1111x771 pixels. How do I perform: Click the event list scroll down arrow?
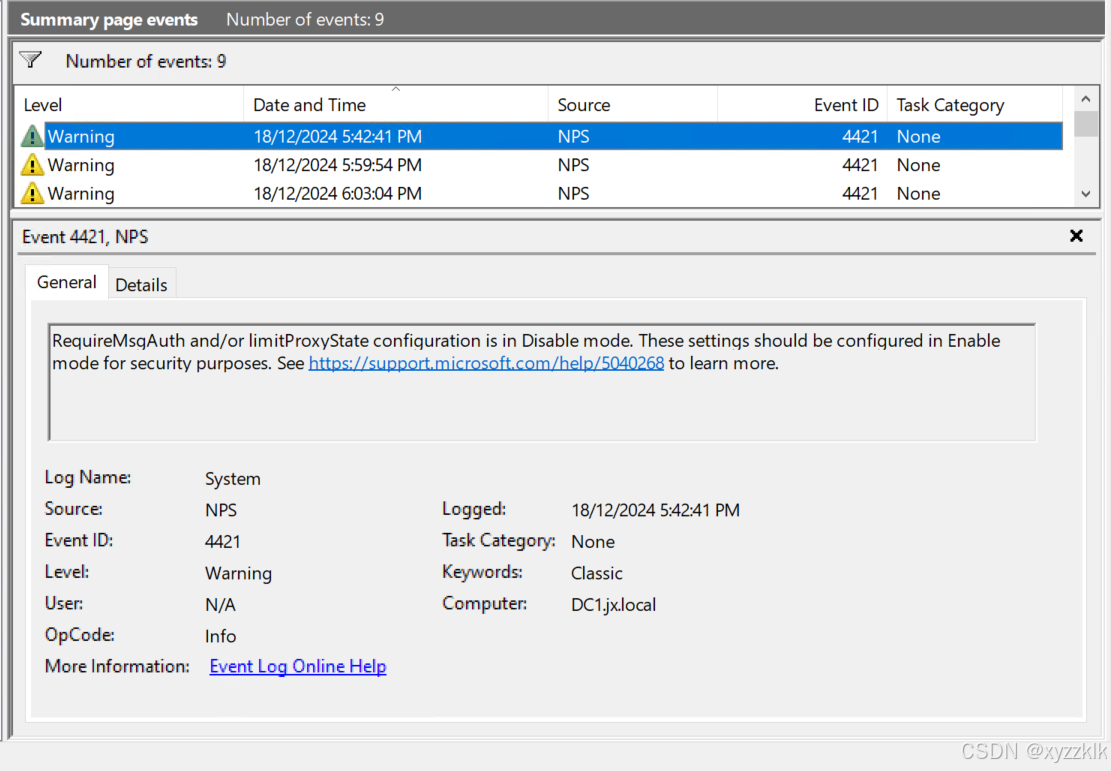1085,193
